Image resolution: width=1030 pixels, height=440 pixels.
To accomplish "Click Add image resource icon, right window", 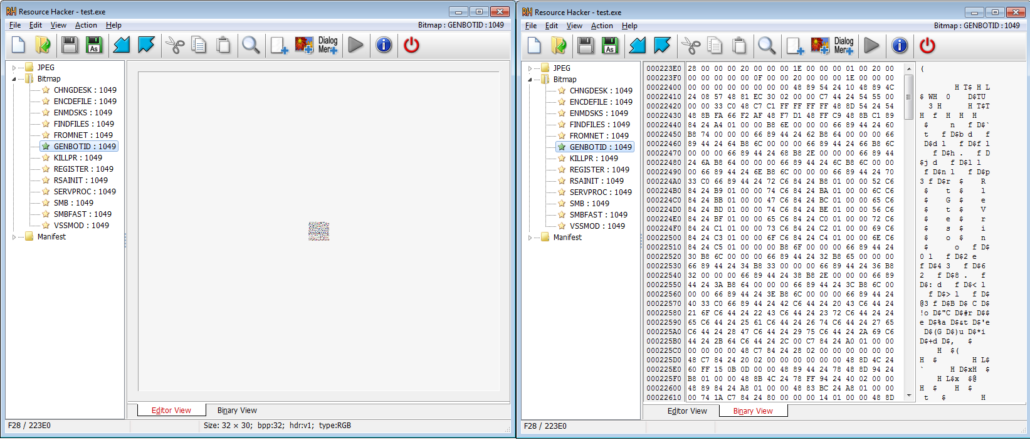I will [818, 45].
